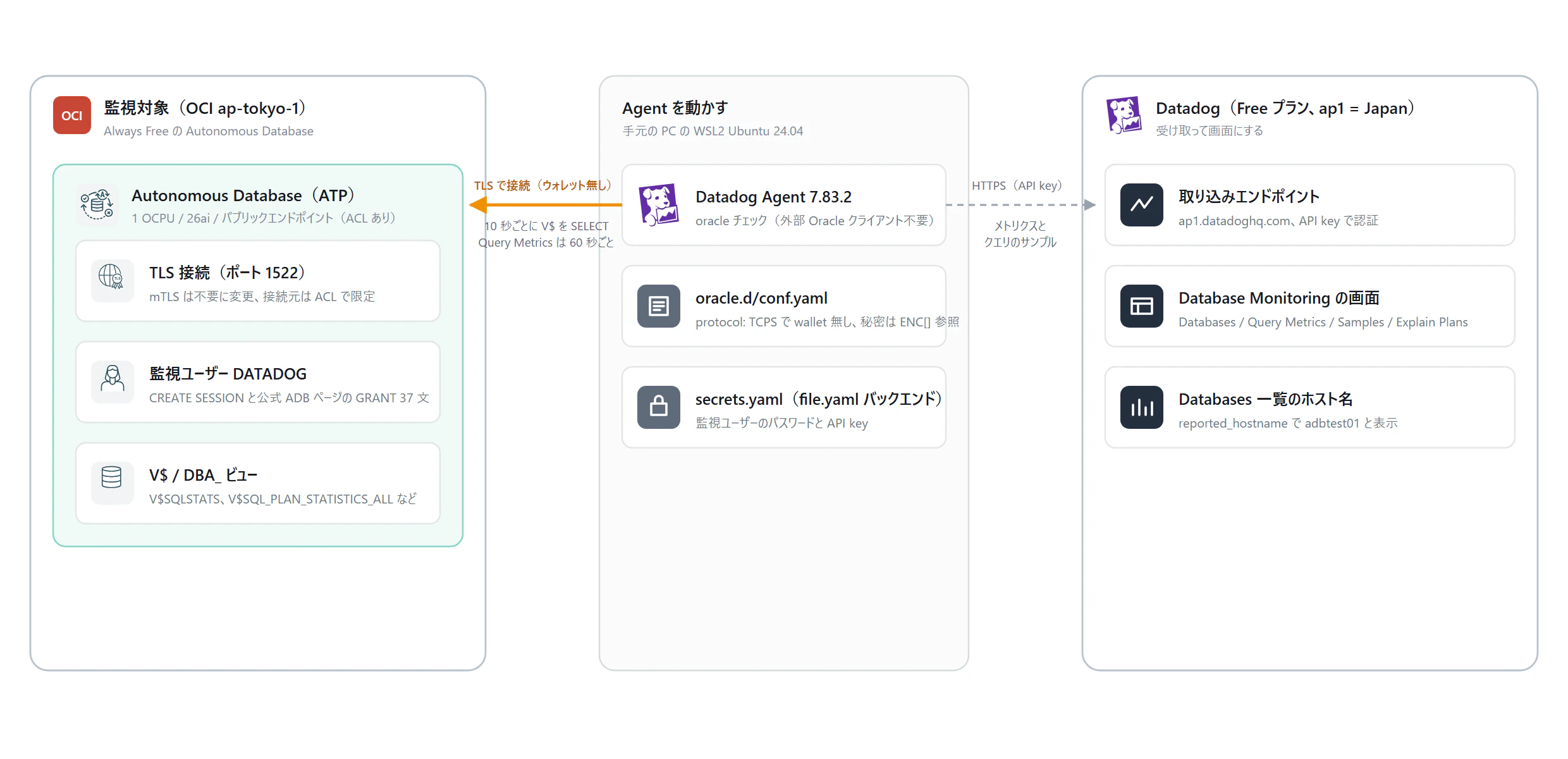Click the 受け取って画面にする subtitle
1568x759 pixels.
point(1210,131)
